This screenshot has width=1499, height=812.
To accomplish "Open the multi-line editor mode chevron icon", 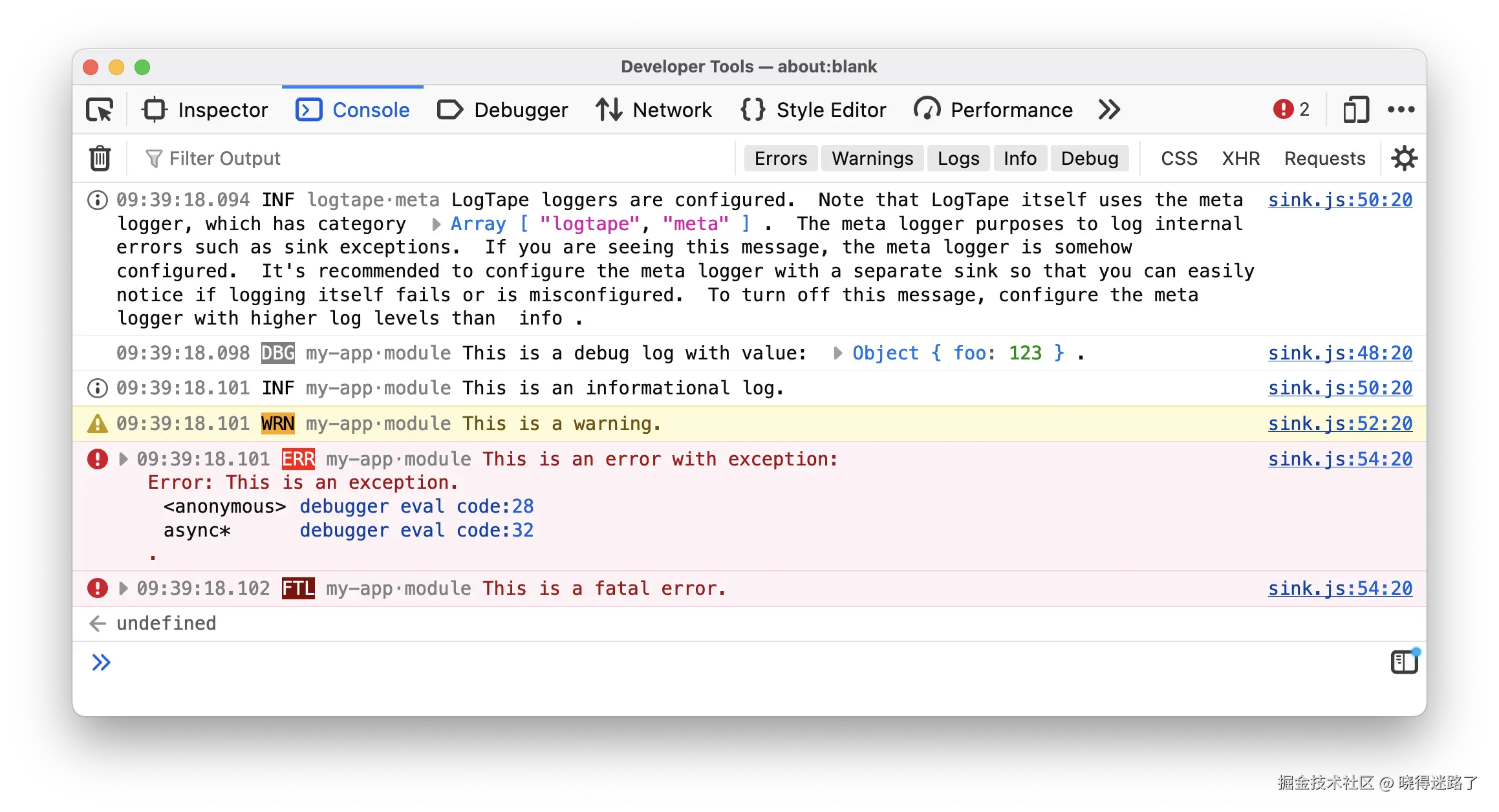I will pyautogui.click(x=102, y=661).
